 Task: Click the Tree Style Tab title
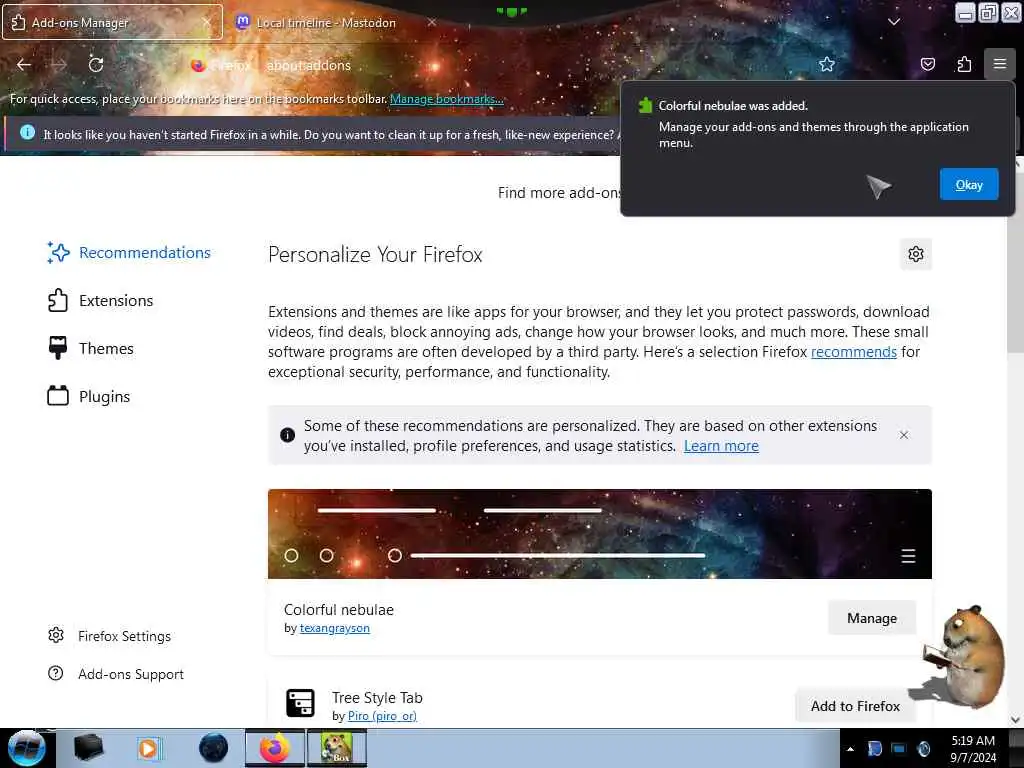377,697
